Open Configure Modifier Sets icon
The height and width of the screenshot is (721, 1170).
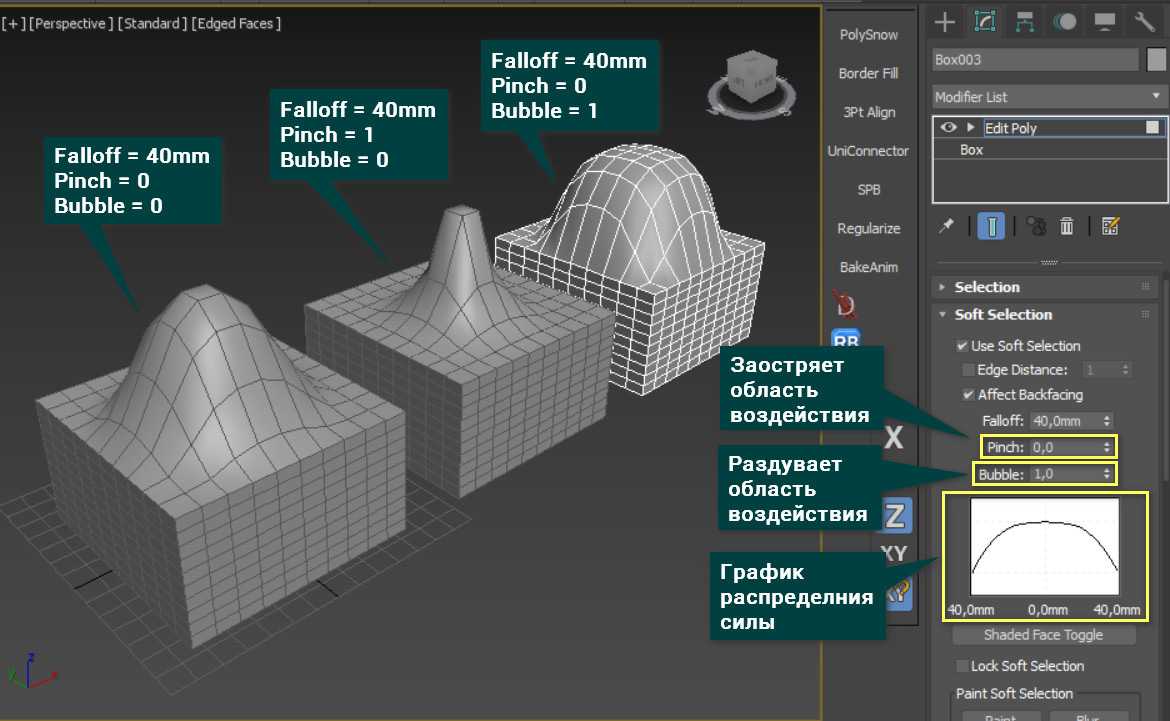pos(1109,226)
